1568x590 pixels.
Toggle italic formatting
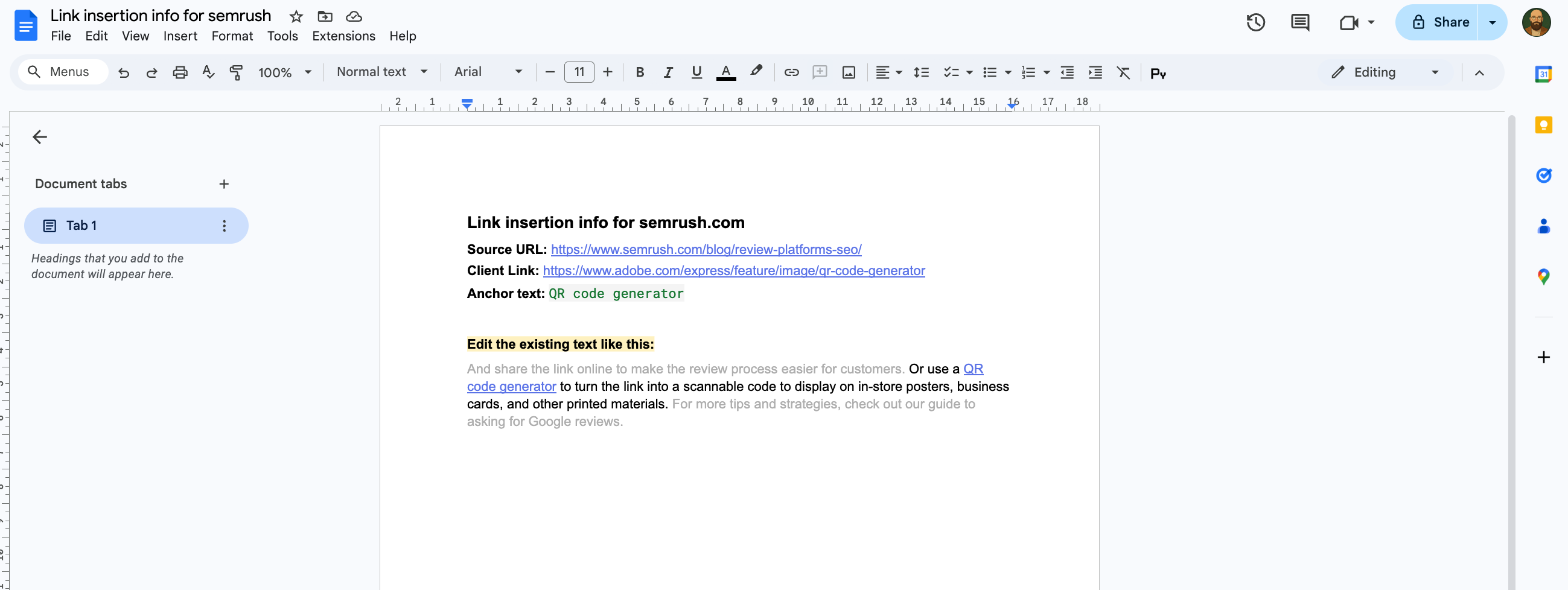668,72
